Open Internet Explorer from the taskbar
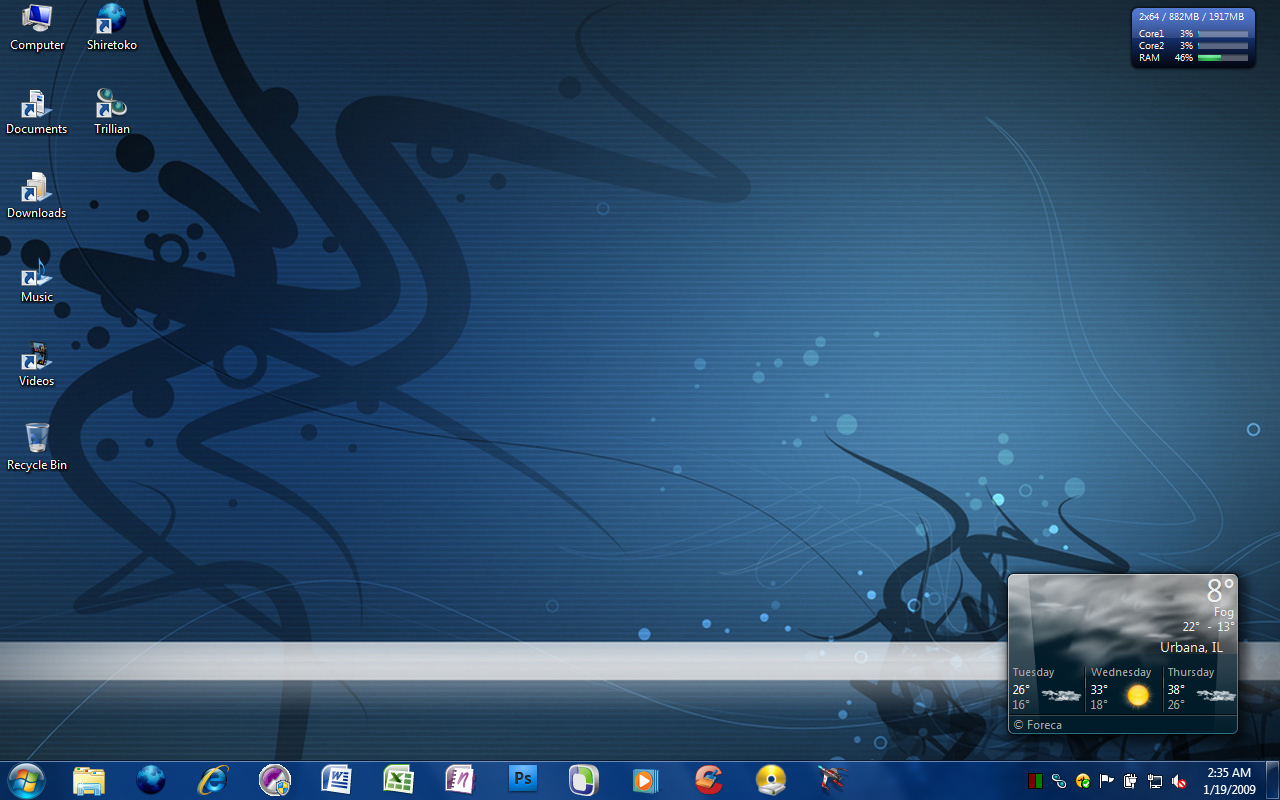The height and width of the screenshot is (800, 1280). click(x=213, y=779)
